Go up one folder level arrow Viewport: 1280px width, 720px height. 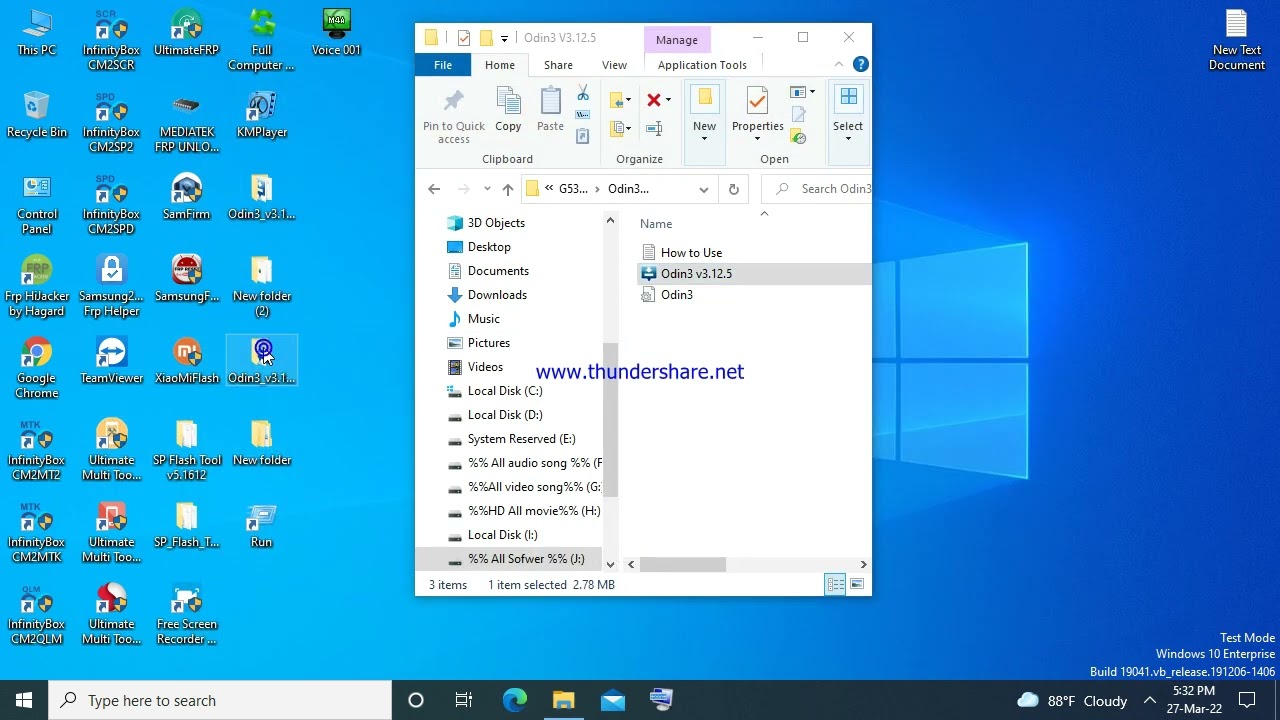coord(508,189)
